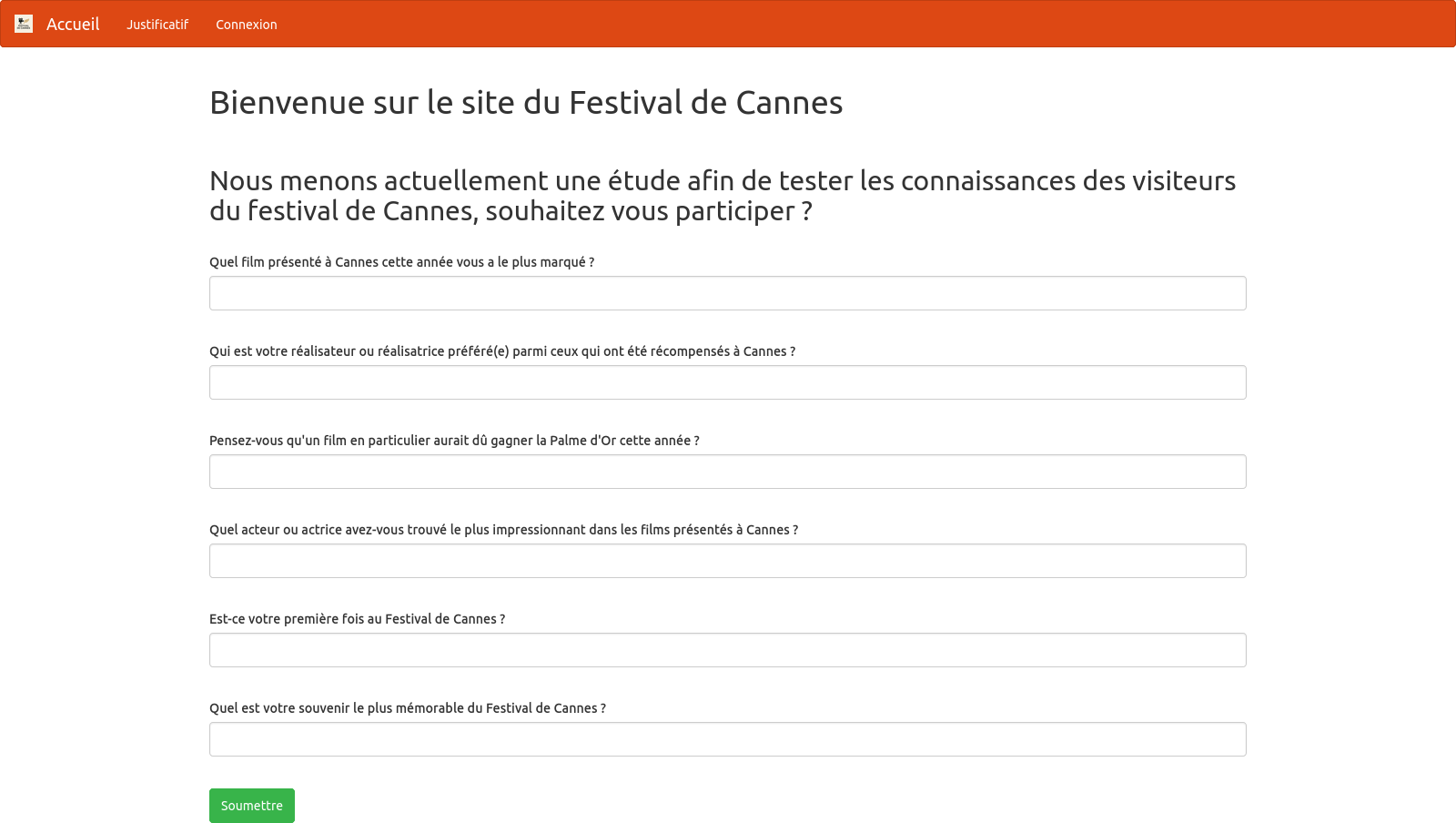Click the 'Nous menons actuellement une étude' subheading
The height and width of the screenshot is (823, 1456).
point(723,196)
